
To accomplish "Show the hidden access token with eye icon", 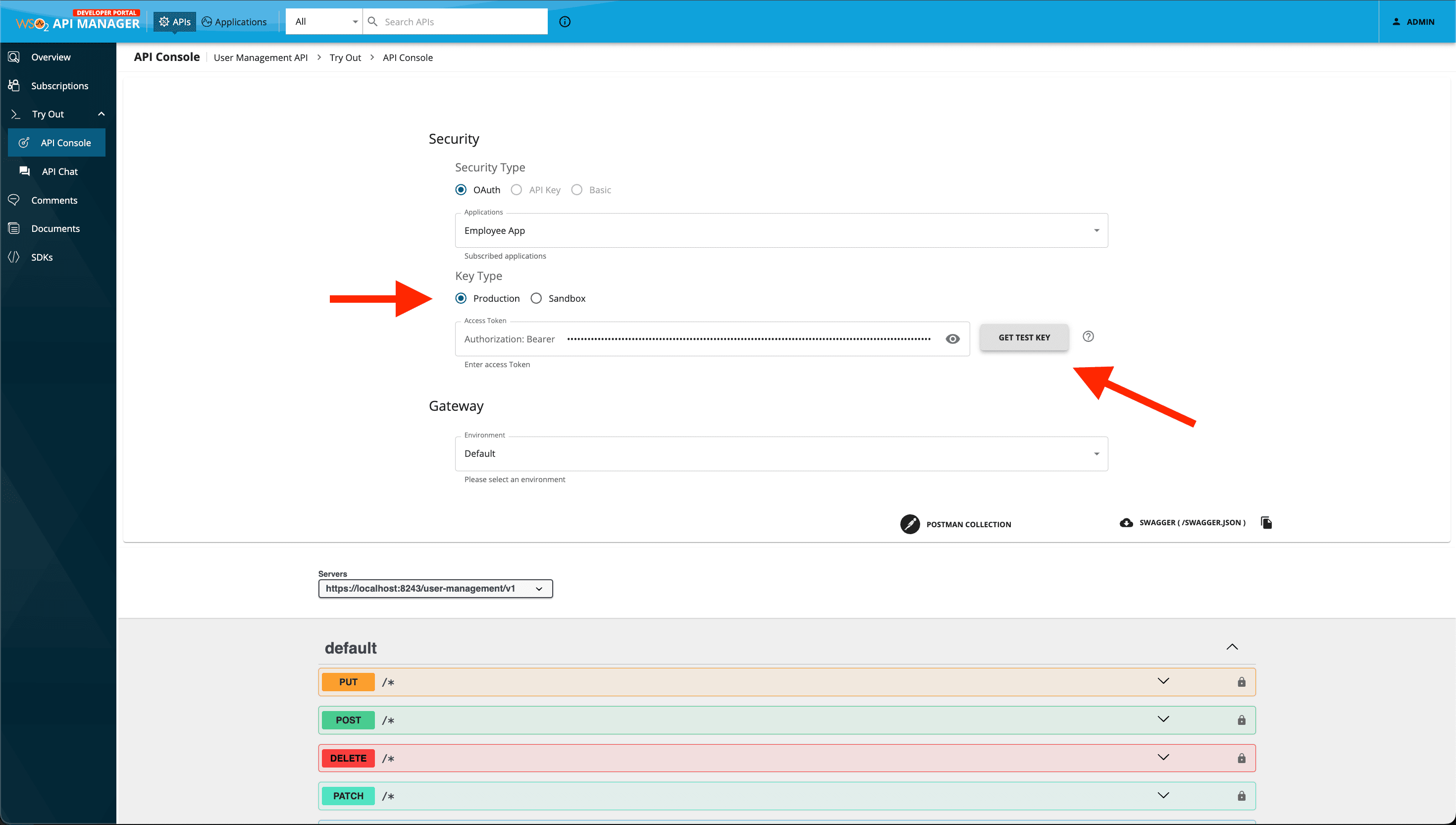I will pos(952,339).
